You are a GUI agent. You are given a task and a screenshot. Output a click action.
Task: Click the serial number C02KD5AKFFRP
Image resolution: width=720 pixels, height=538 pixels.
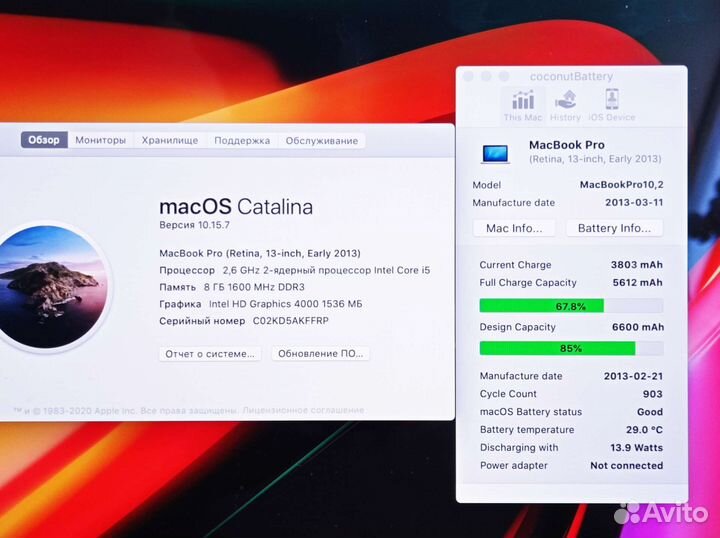pyautogui.click(x=291, y=321)
